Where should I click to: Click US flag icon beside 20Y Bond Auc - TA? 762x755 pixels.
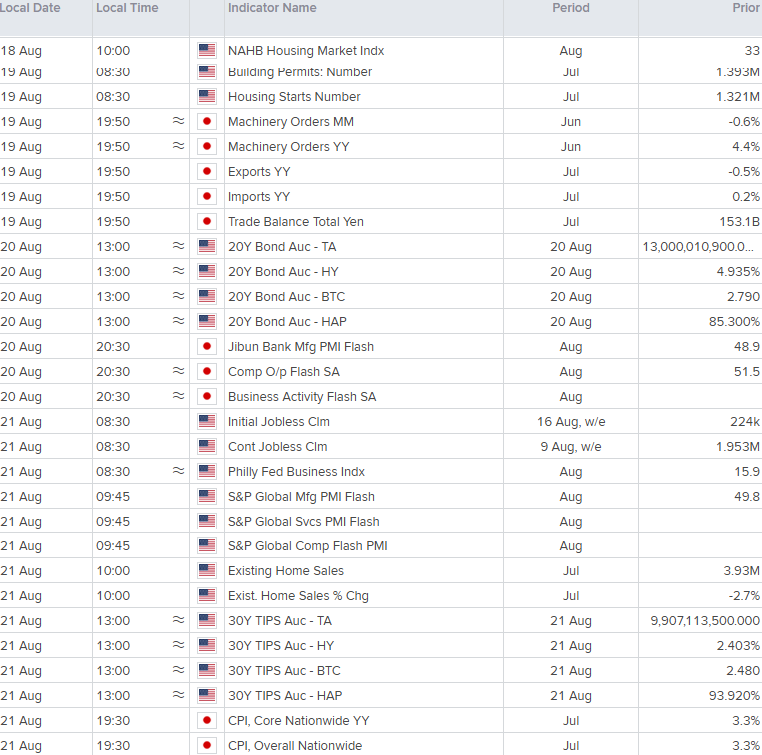coord(207,246)
